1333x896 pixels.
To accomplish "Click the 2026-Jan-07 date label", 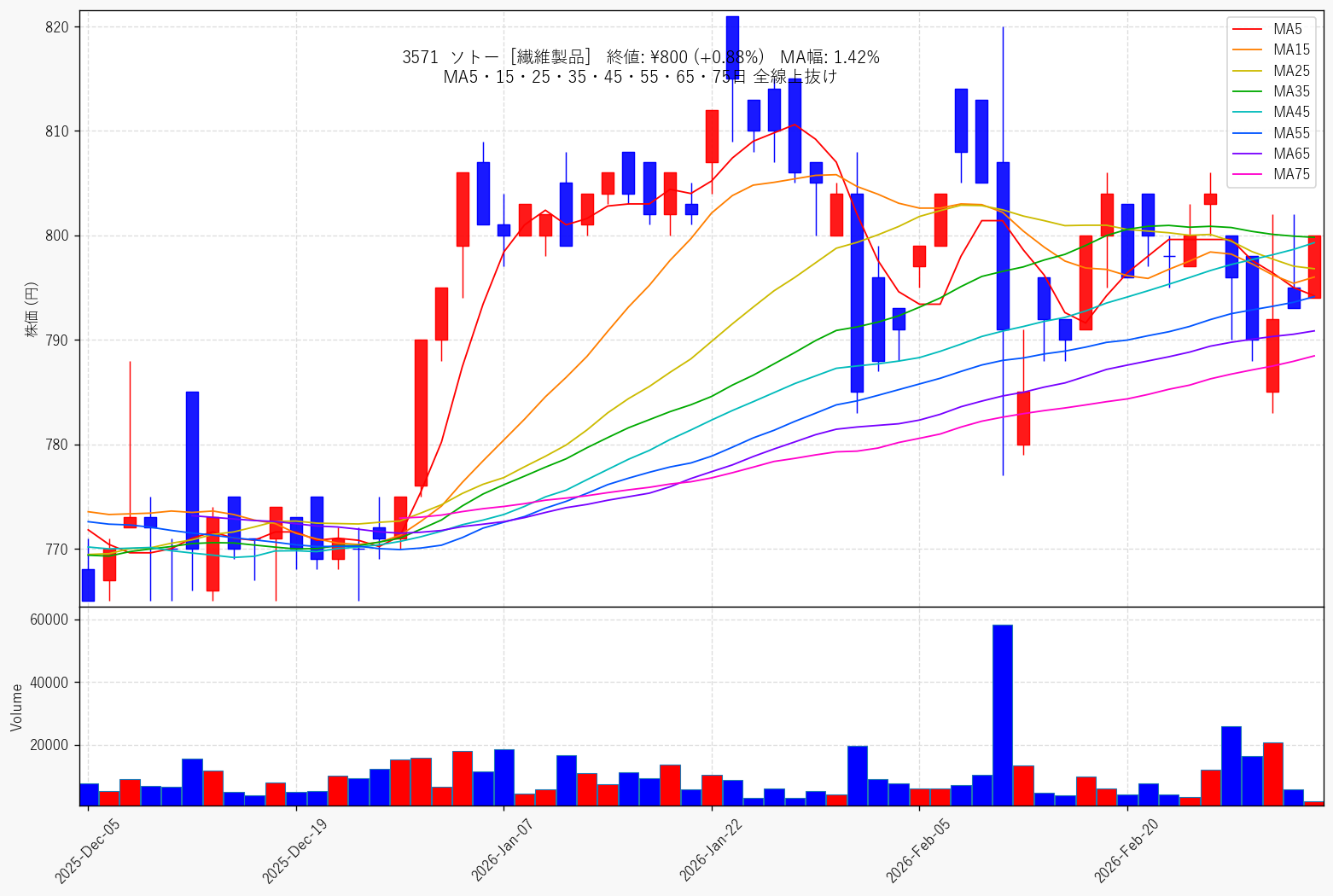I will pyautogui.click(x=504, y=850).
